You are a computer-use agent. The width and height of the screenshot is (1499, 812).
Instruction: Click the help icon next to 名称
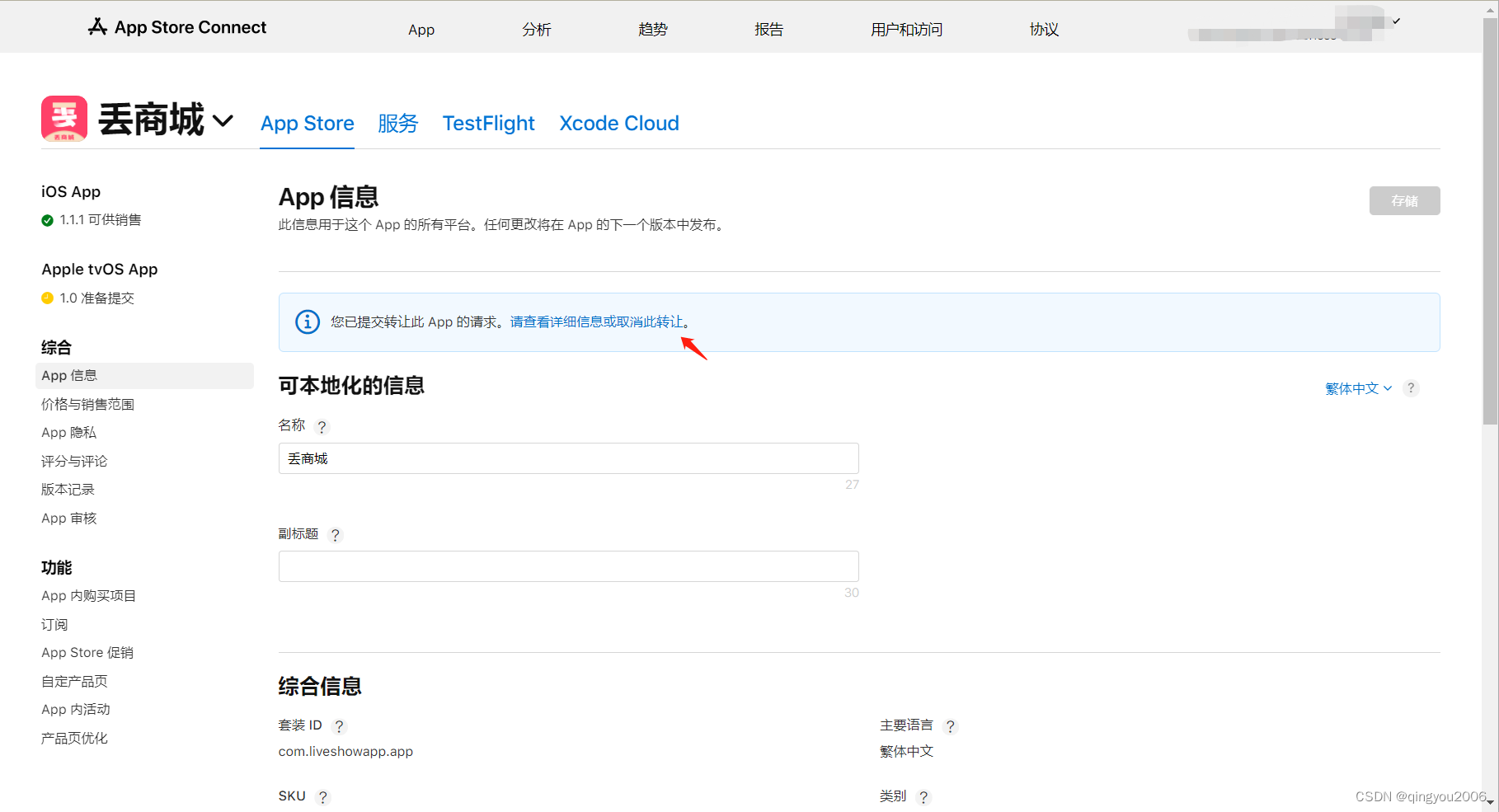322,426
